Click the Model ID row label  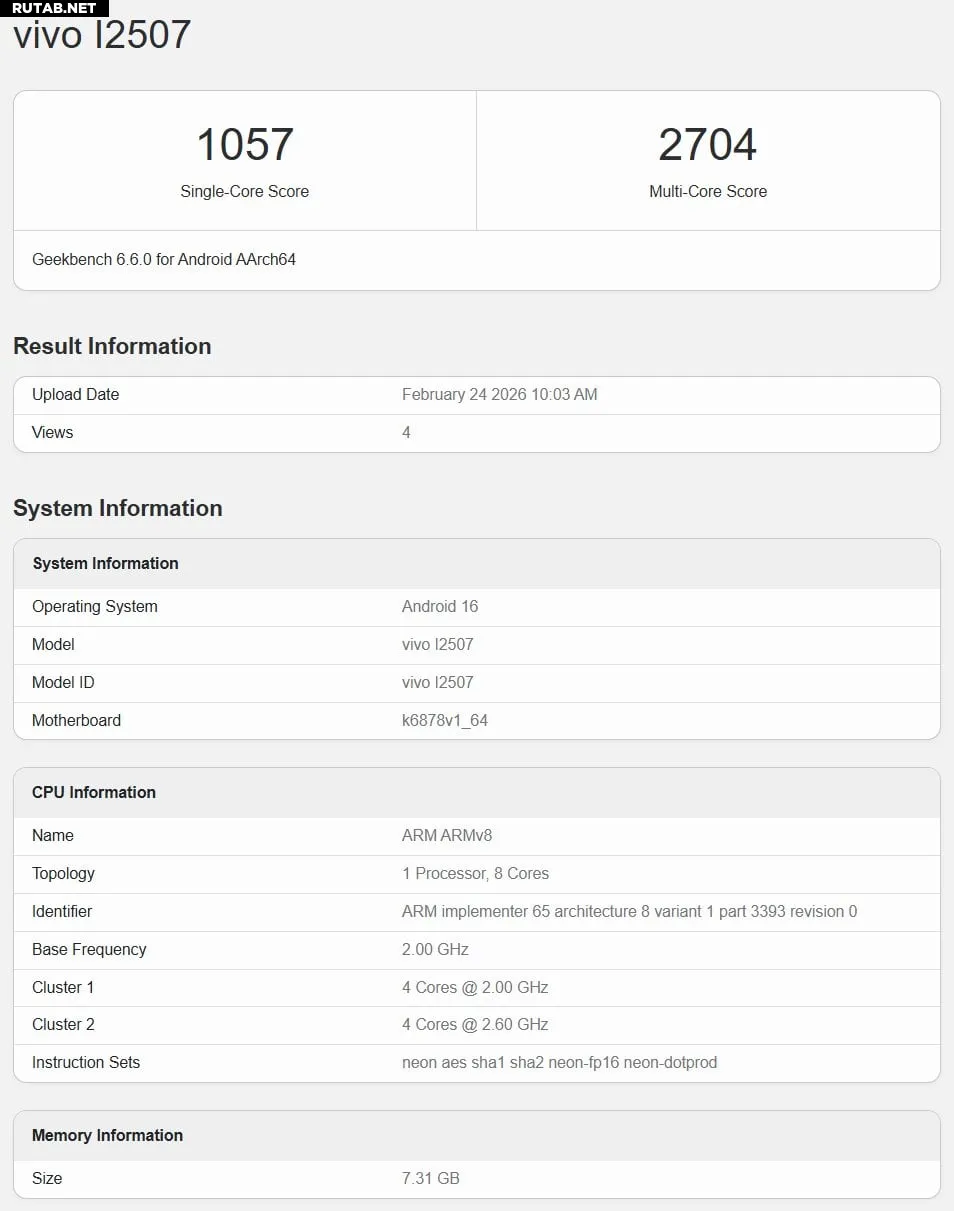[63, 683]
